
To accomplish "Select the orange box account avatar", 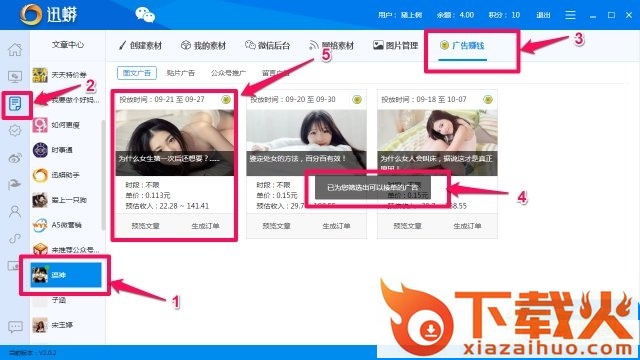I will point(40,250).
